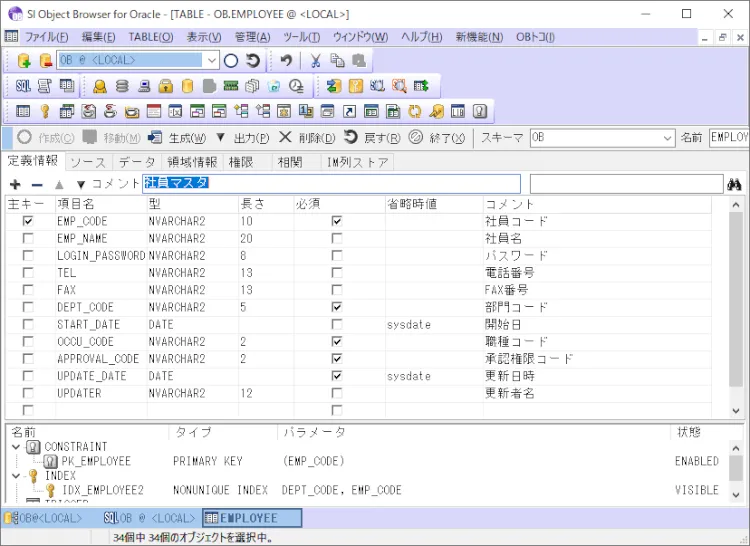Toggle primary key checkbox for UPDATER
This screenshot has width=750, height=546.
(28, 393)
